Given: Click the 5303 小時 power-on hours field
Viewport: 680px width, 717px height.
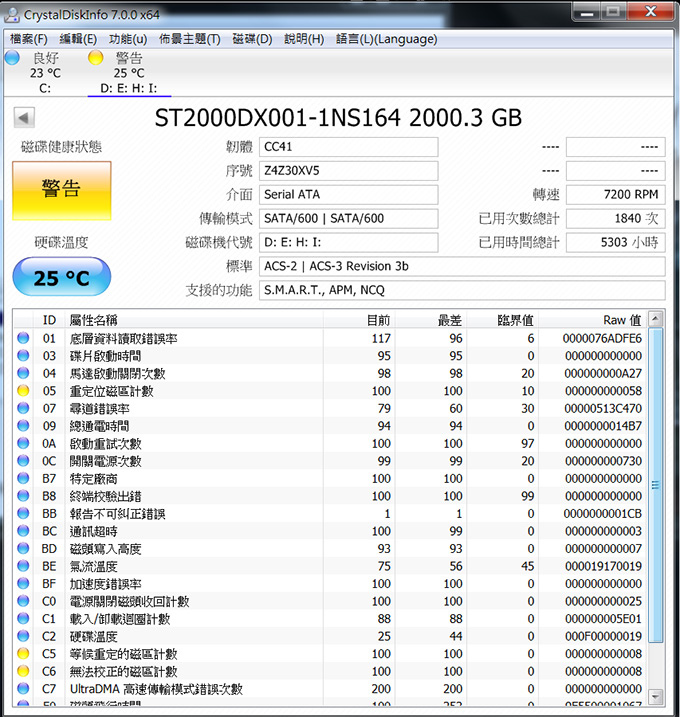Looking at the screenshot, I should pos(616,242).
